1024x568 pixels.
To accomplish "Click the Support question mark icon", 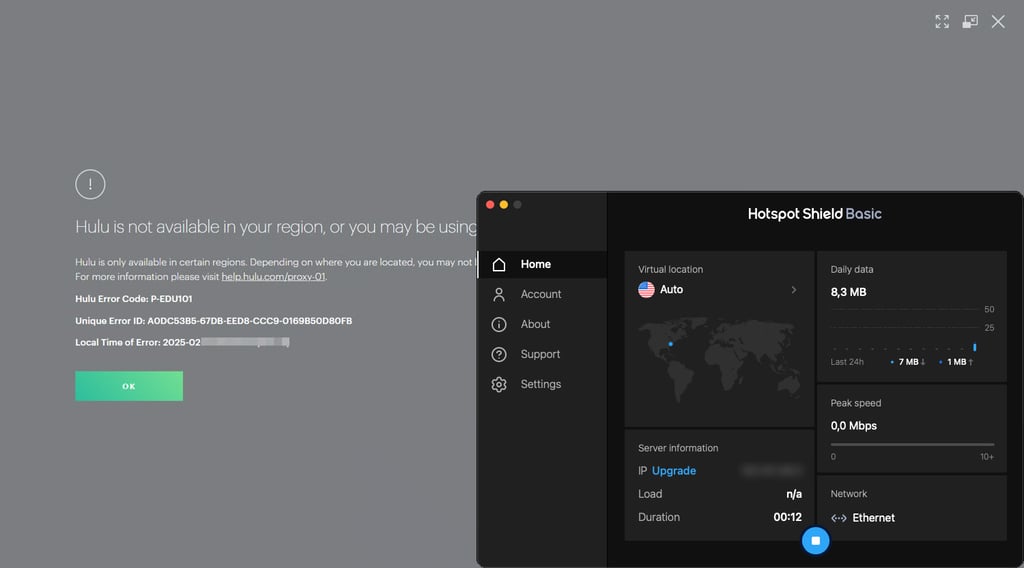I will [x=499, y=355].
